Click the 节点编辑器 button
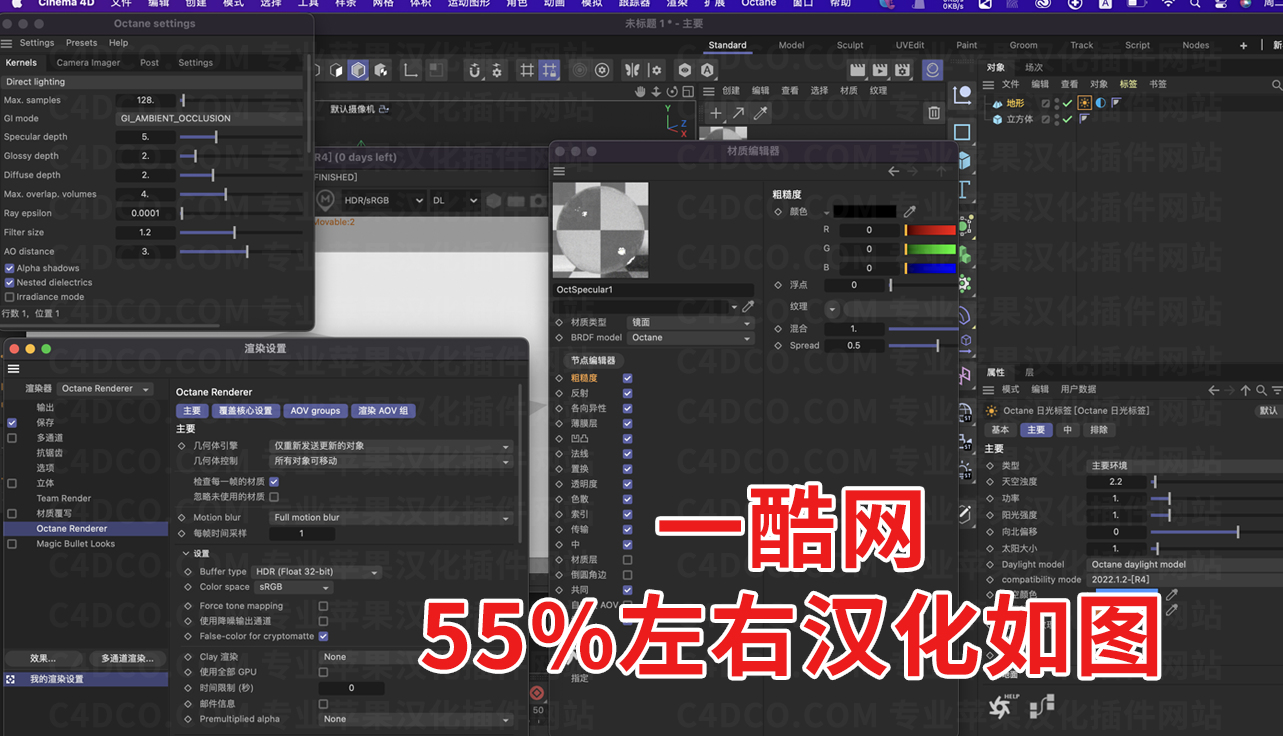The height and width of the screenshot is (736, 1283). point(593,360)
